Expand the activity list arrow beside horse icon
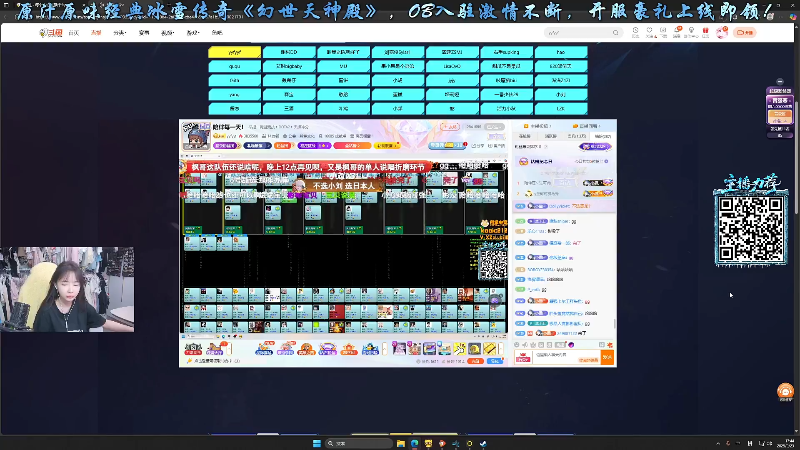 coord(230,349)
